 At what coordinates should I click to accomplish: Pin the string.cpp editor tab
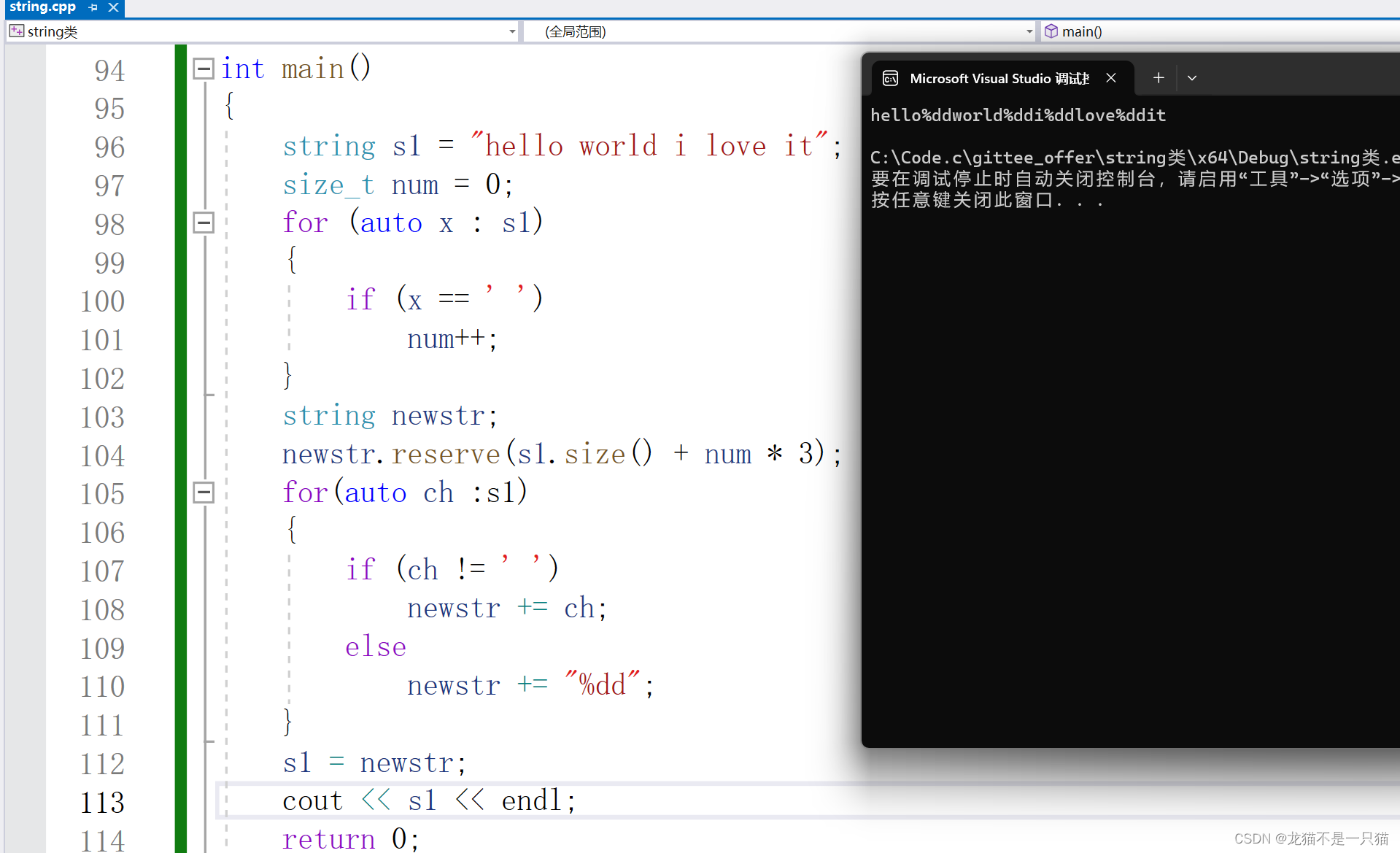point(93,7)
